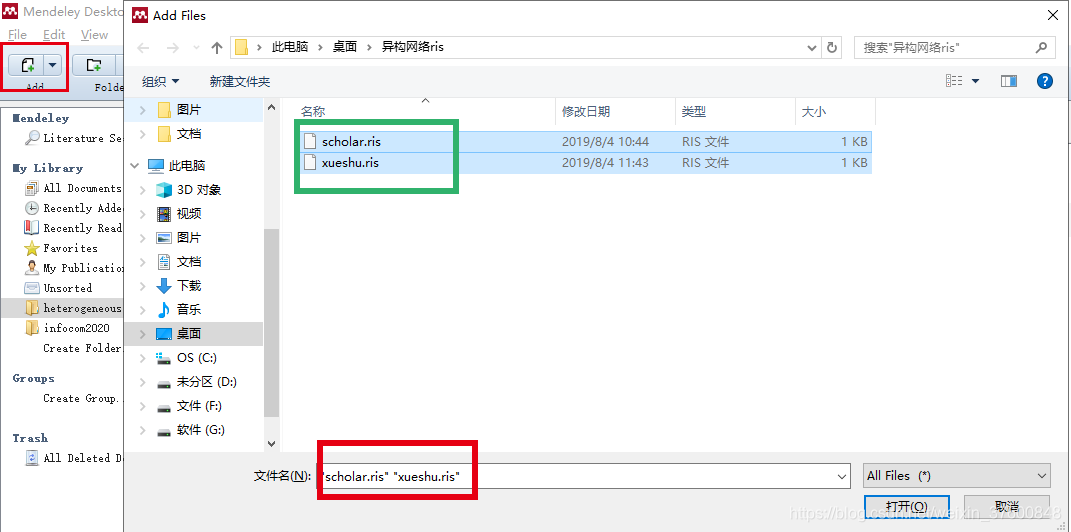1071x532 pixels.
Task: Select Literature Search in Mendeley sidebar
Action: 74,138
